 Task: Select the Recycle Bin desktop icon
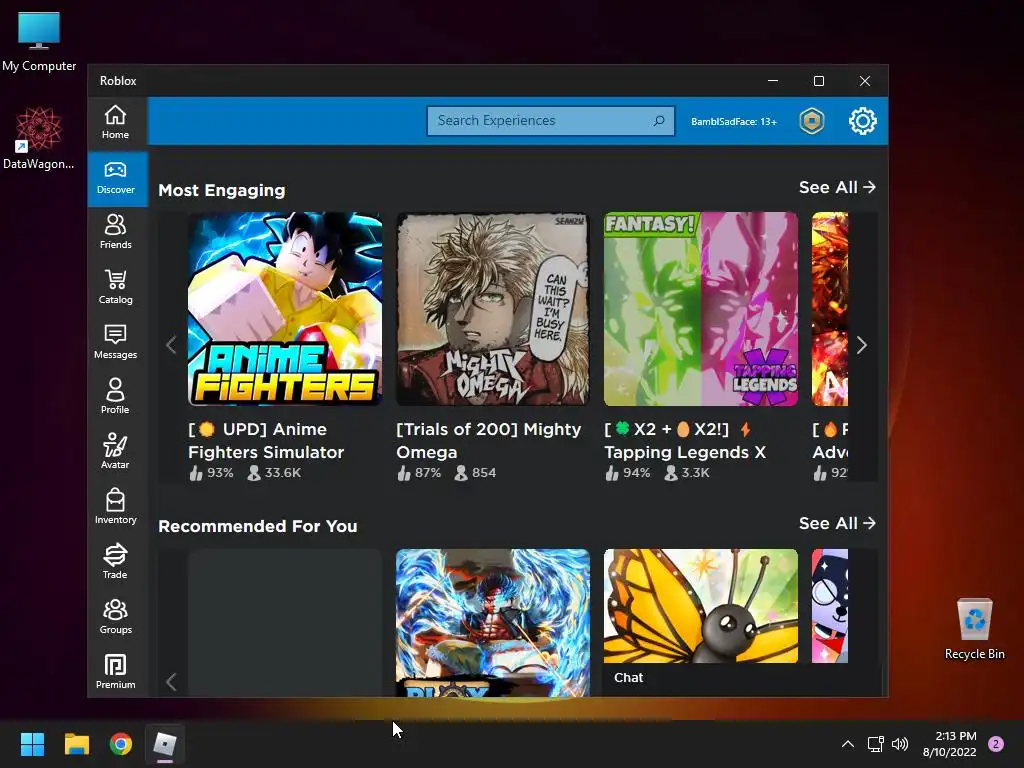tap(975, 630)
